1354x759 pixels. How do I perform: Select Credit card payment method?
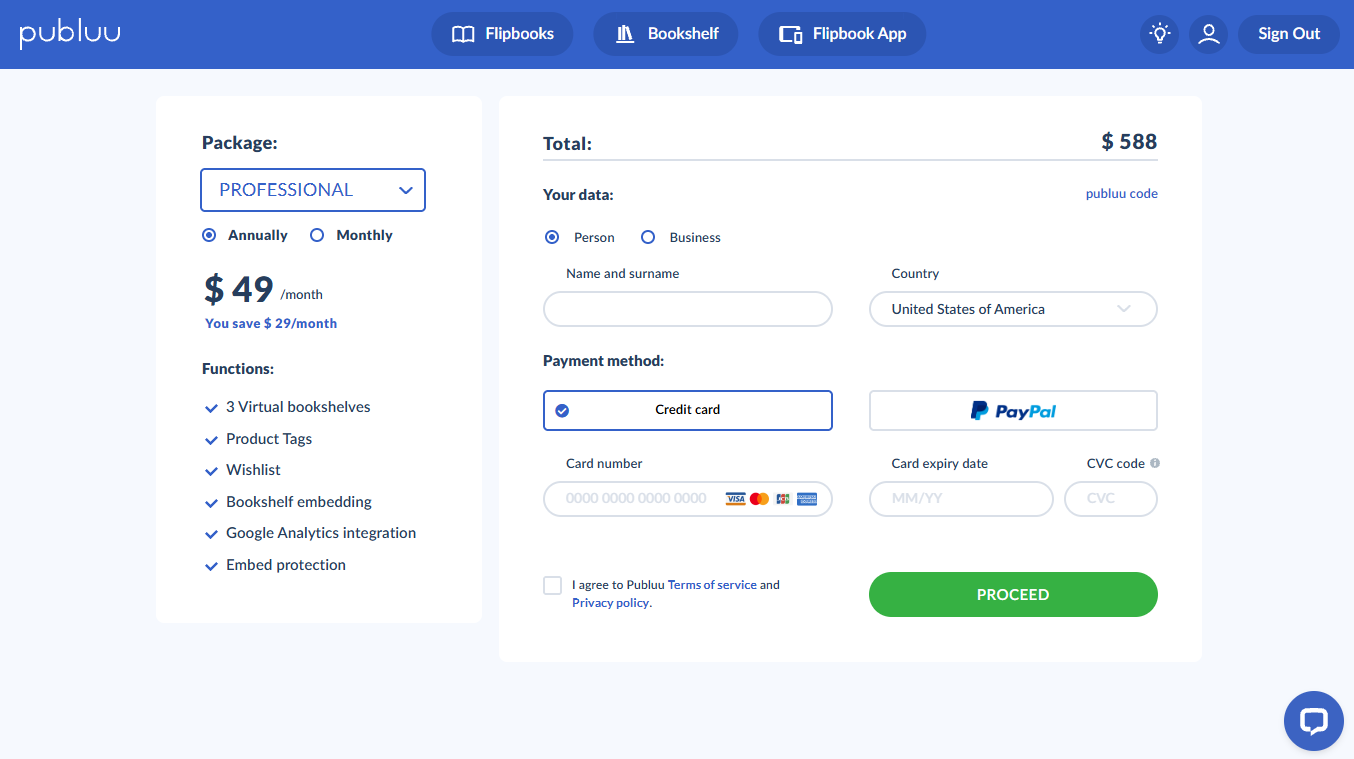point(688,410)
